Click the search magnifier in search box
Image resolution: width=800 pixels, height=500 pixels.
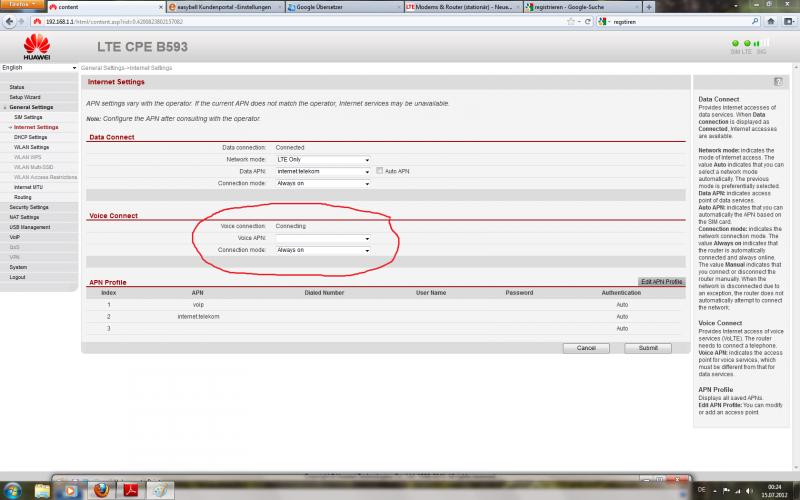pyautogui.click(x=755, y=21)
